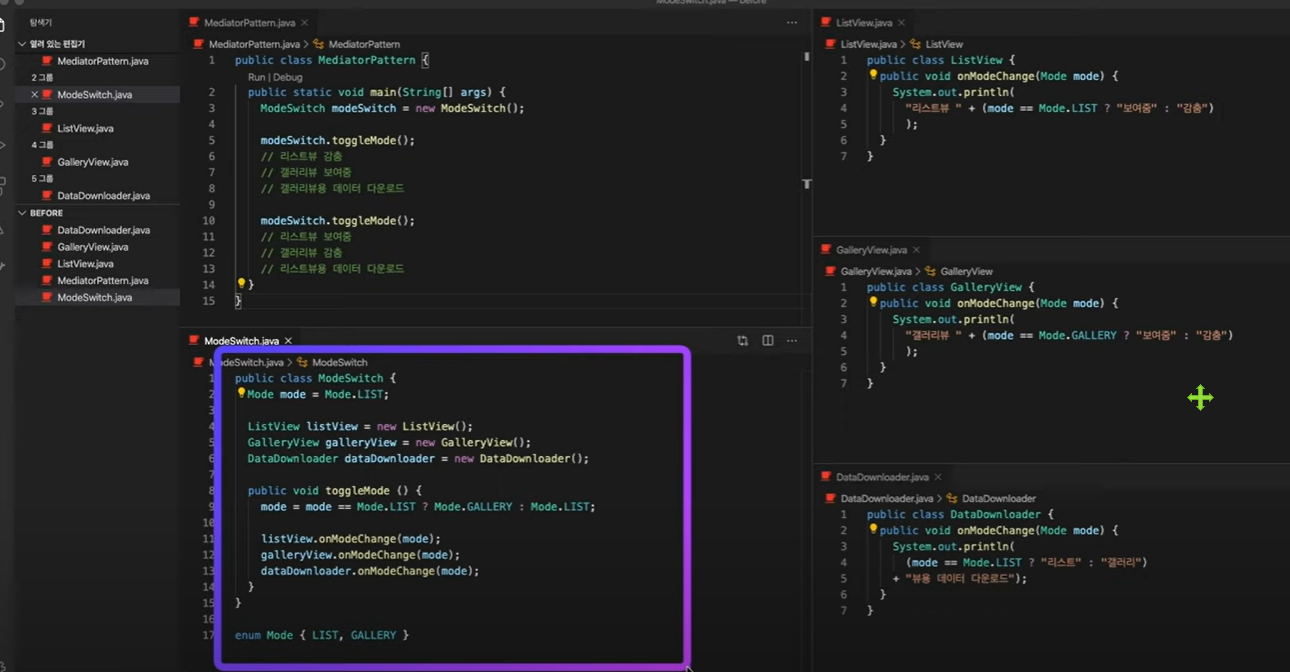Click the public class ListView { line
The width and height of the screenshot is (1290, 672).
pos(941,60)
